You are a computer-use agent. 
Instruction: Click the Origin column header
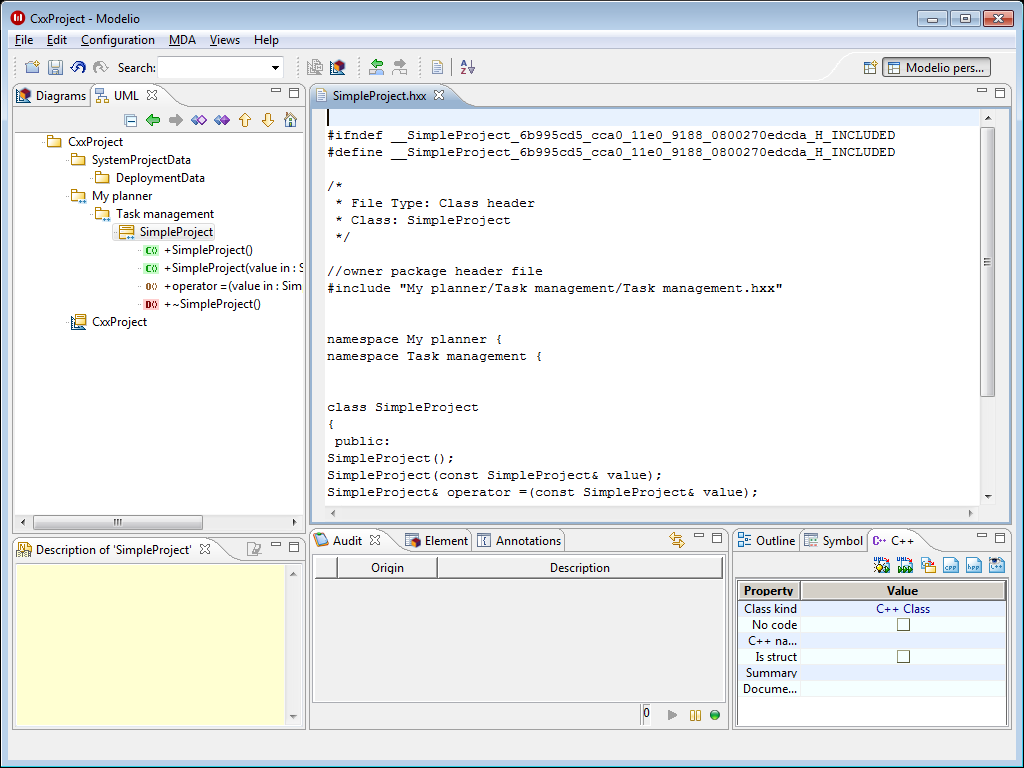tap(387, 568)
